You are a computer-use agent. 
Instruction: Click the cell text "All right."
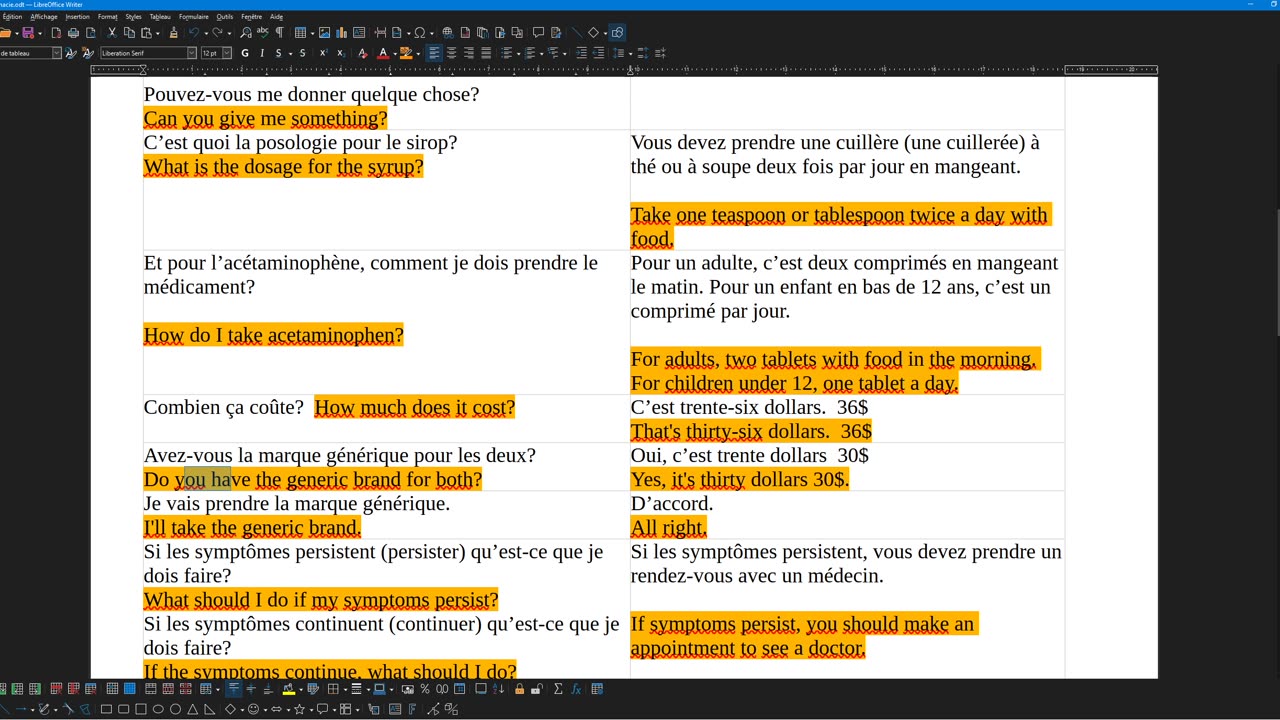[x=669, y=528]
